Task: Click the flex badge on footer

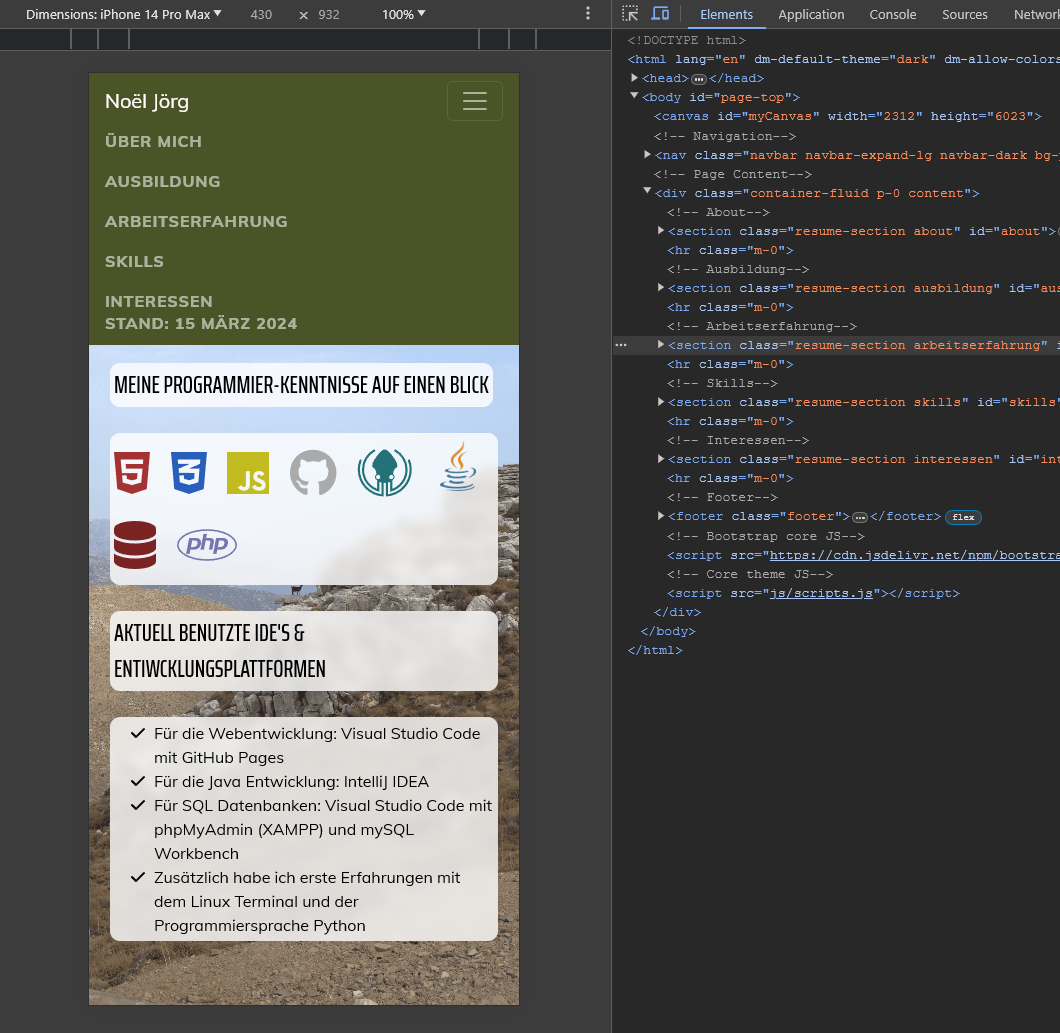Action: tap(963, 517)
